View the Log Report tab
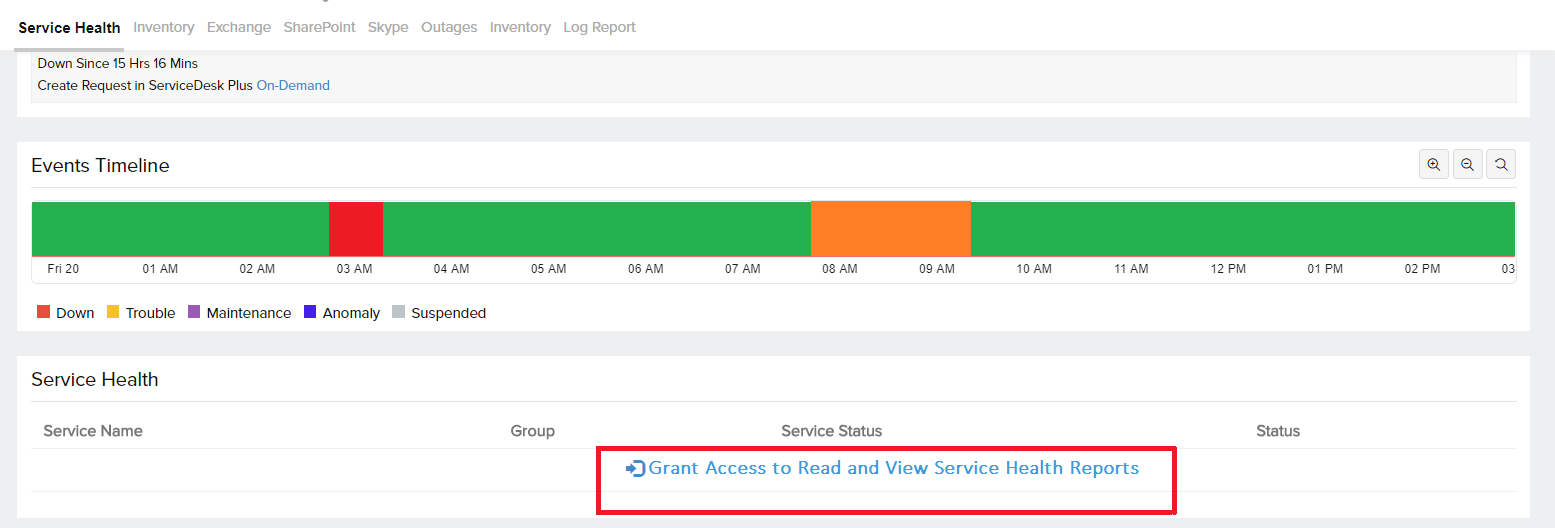This screenshot has height=528, width=1555. tap(599, 28)
